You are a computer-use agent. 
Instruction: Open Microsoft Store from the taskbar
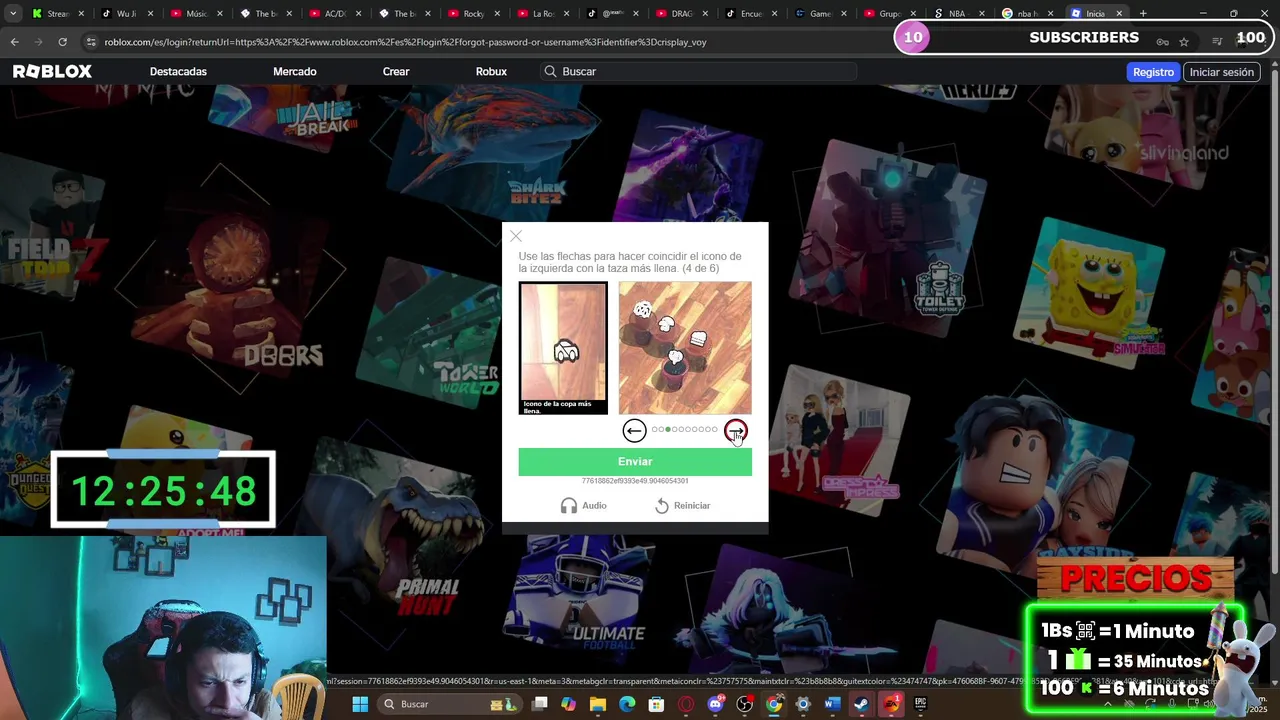click(656, 704)
